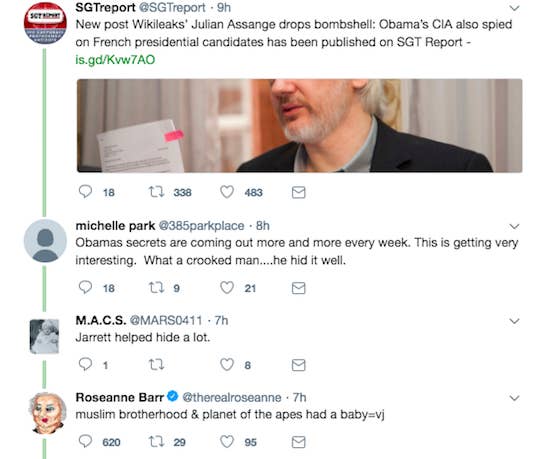Retweet michelle park's tweet

(156, 288)
